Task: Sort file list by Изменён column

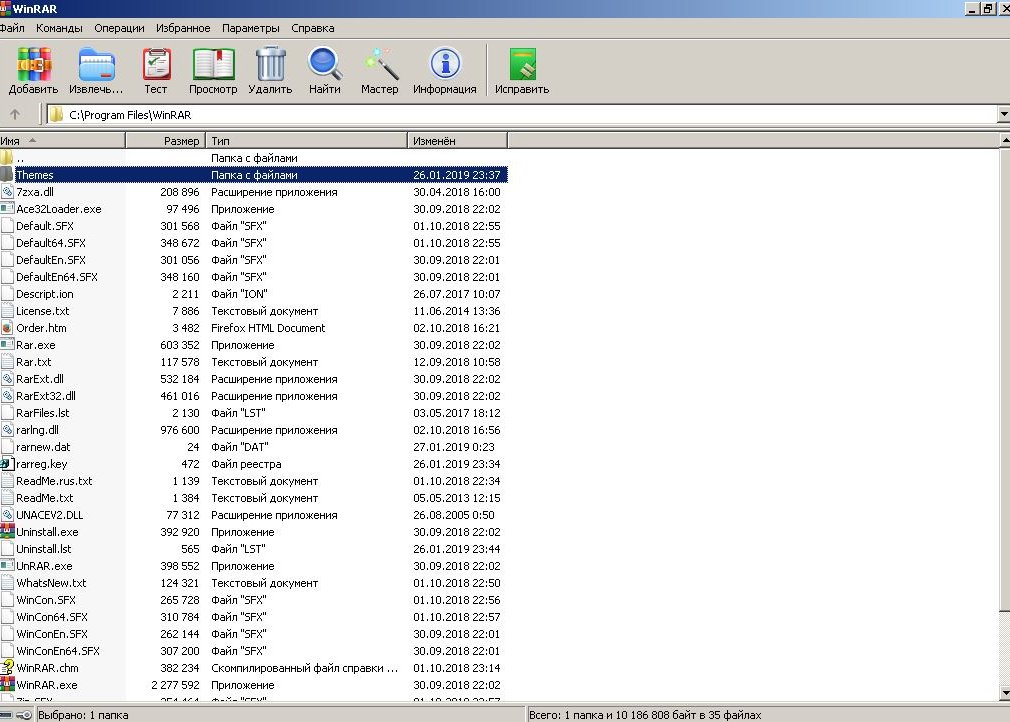Action: (458, 140)
